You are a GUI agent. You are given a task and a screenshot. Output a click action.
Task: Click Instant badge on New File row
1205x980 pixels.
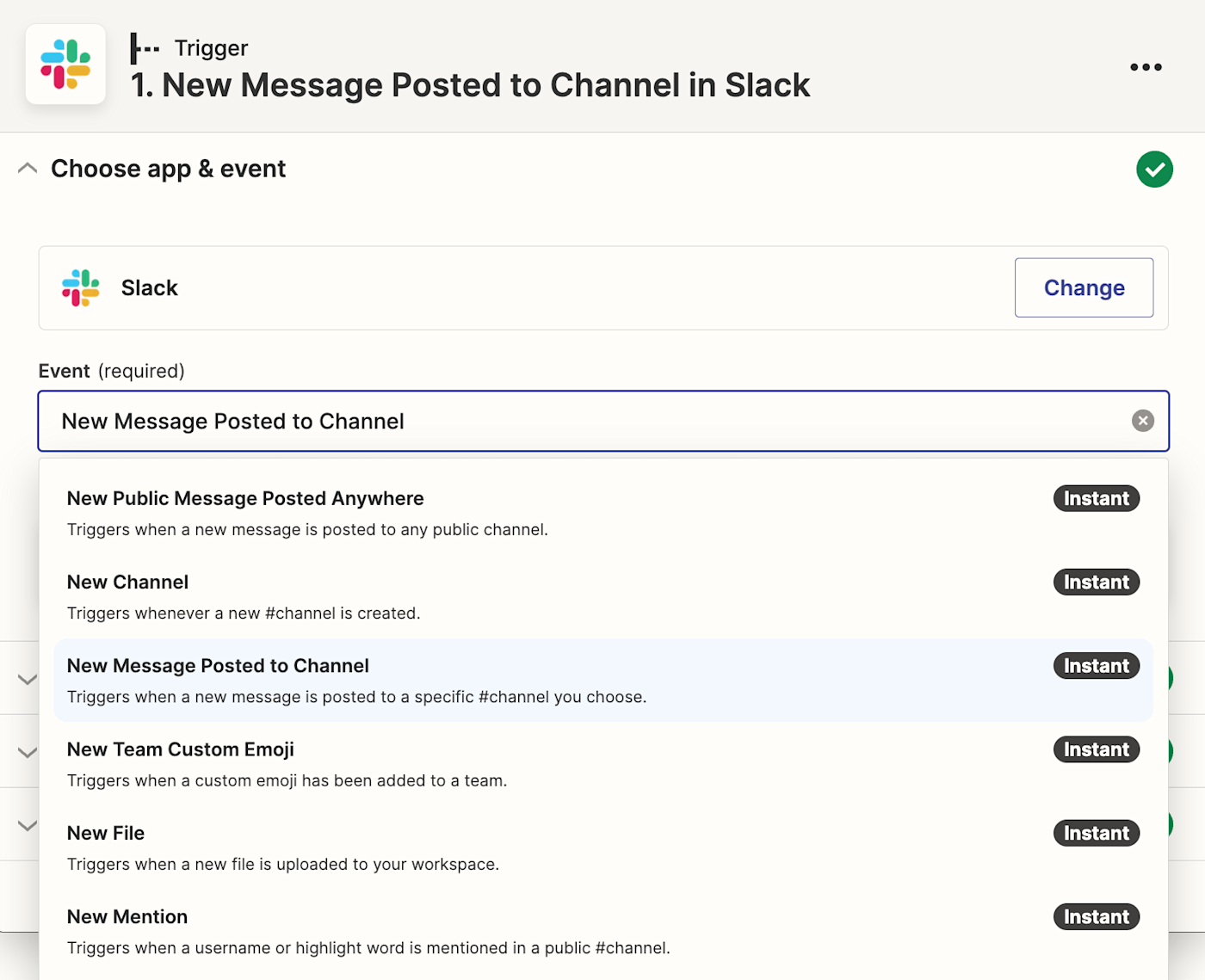point(1097,833)
